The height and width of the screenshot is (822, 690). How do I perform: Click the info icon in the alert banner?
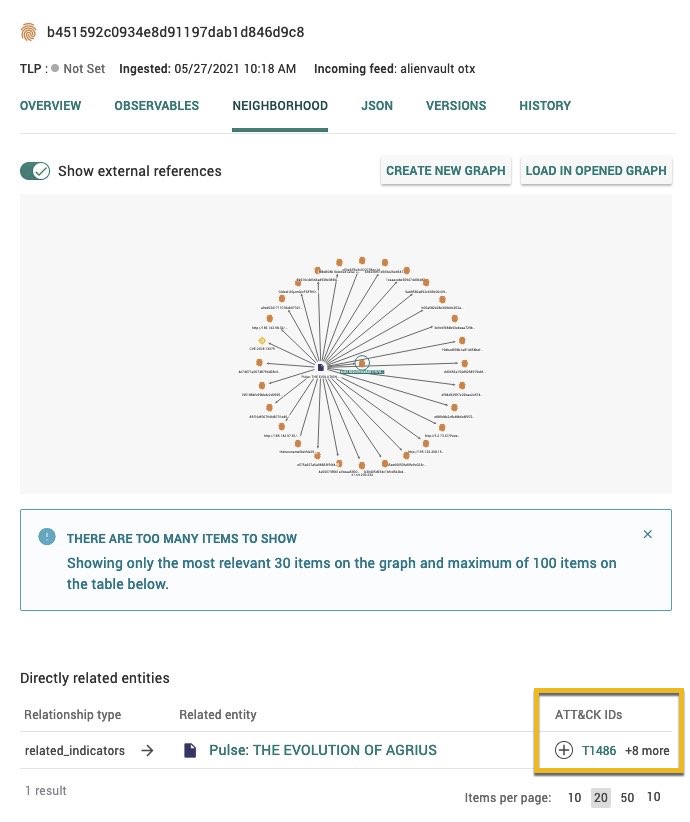[x=47, y=537]
